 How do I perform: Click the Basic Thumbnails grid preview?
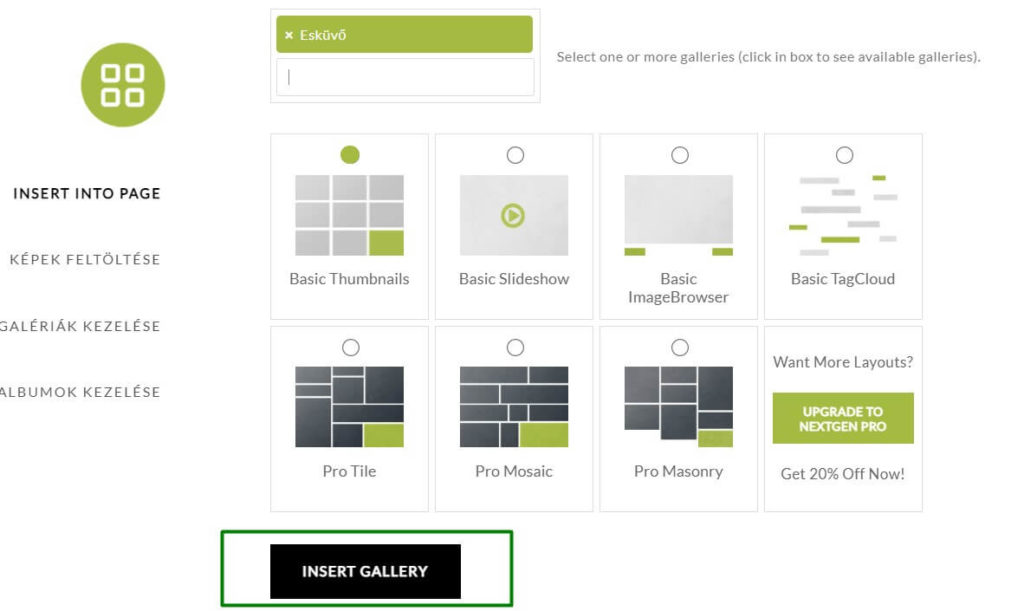(349, 215)
